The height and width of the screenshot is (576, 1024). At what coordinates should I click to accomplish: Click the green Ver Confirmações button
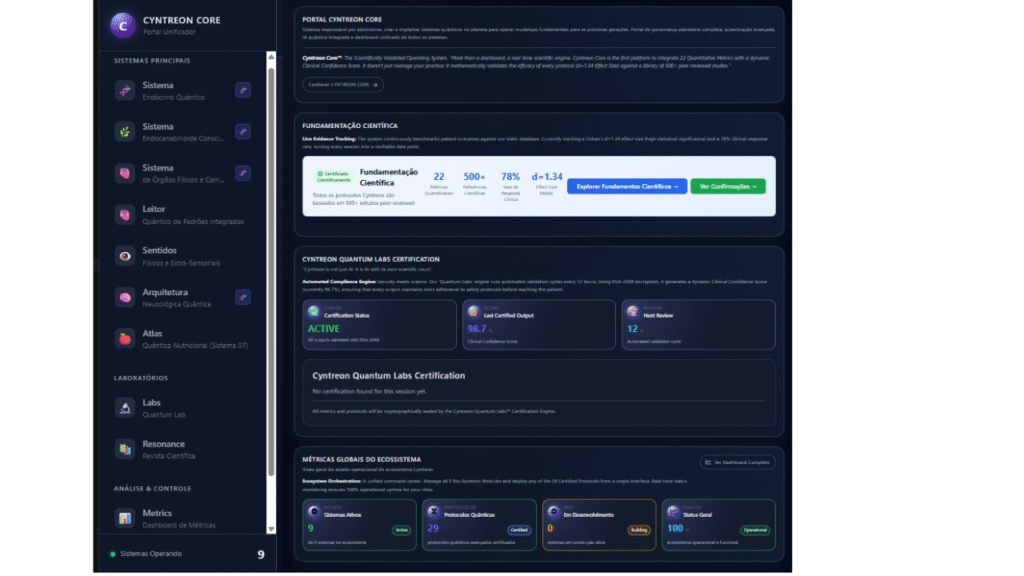[727, 186]
